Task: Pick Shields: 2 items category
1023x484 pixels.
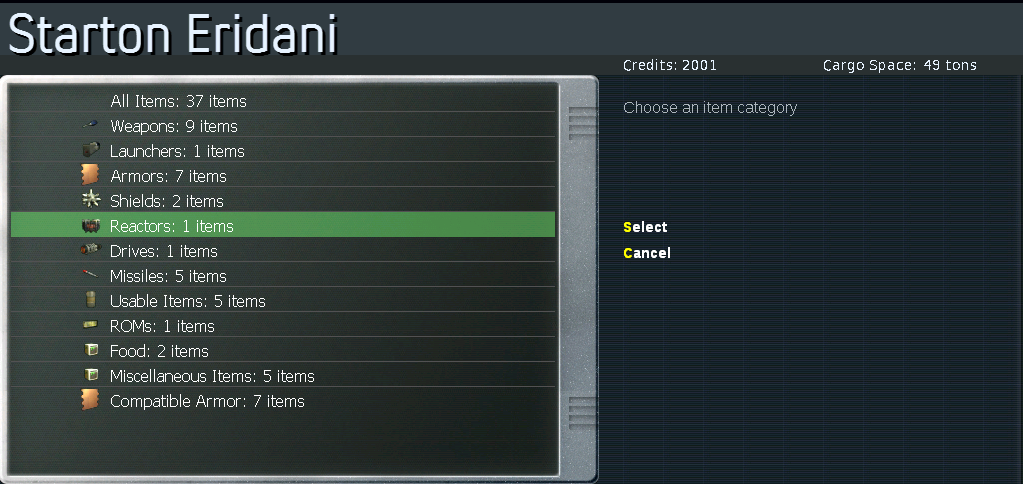Action: [x=283, y=201]
